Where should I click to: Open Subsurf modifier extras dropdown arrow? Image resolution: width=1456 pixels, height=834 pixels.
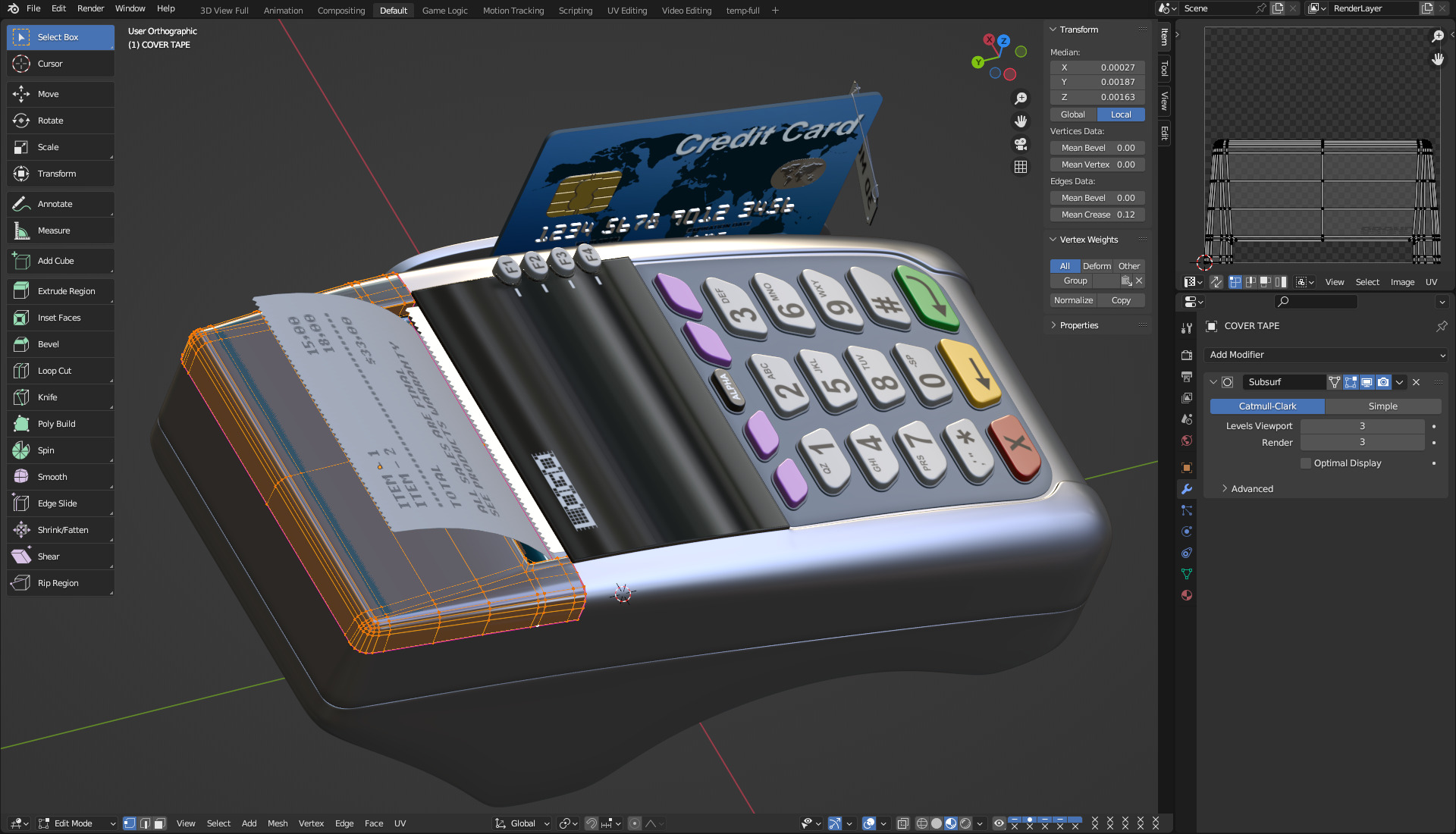(x=1400, y=382)
